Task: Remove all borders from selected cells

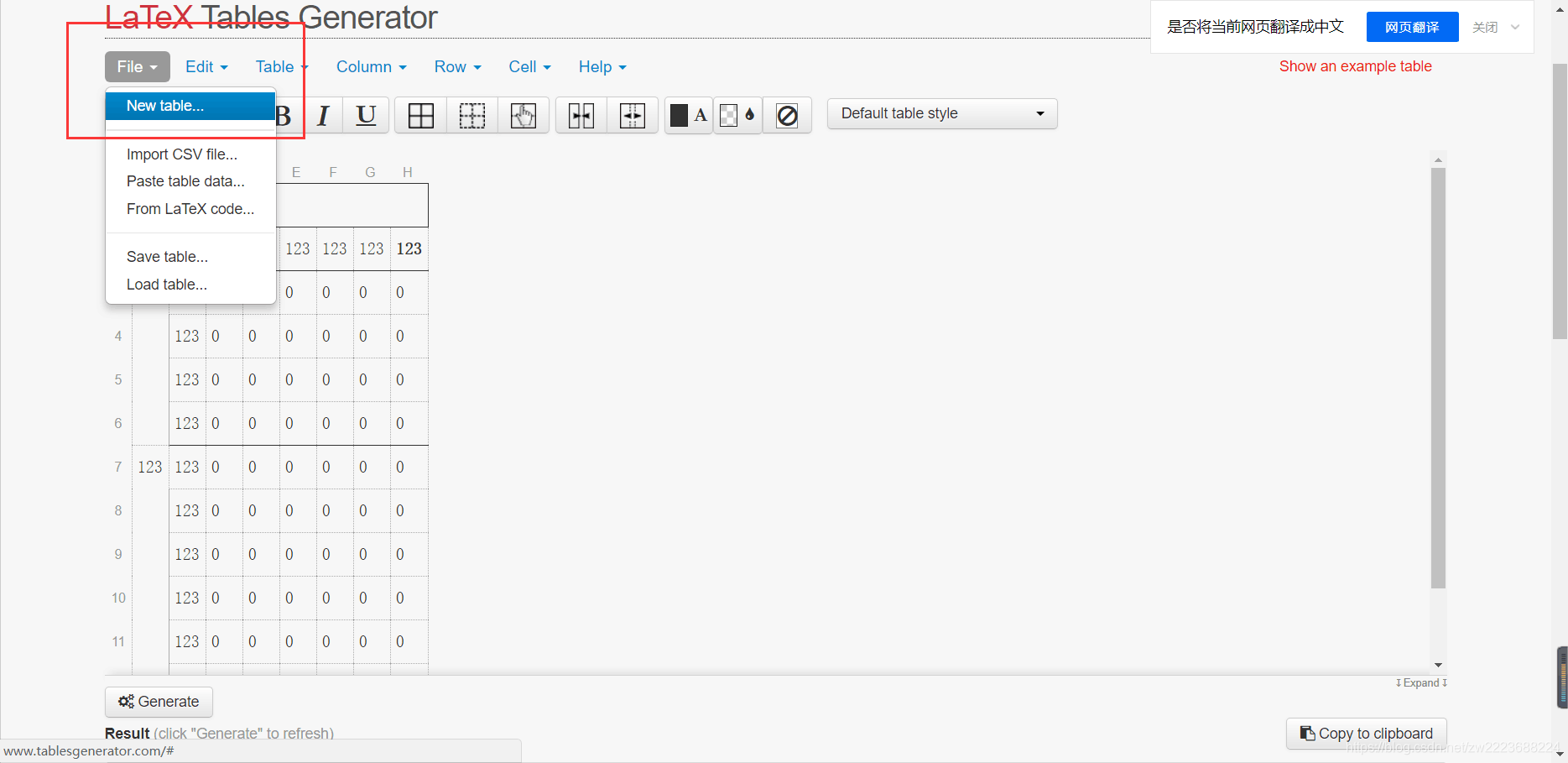Action: (472, 116)
